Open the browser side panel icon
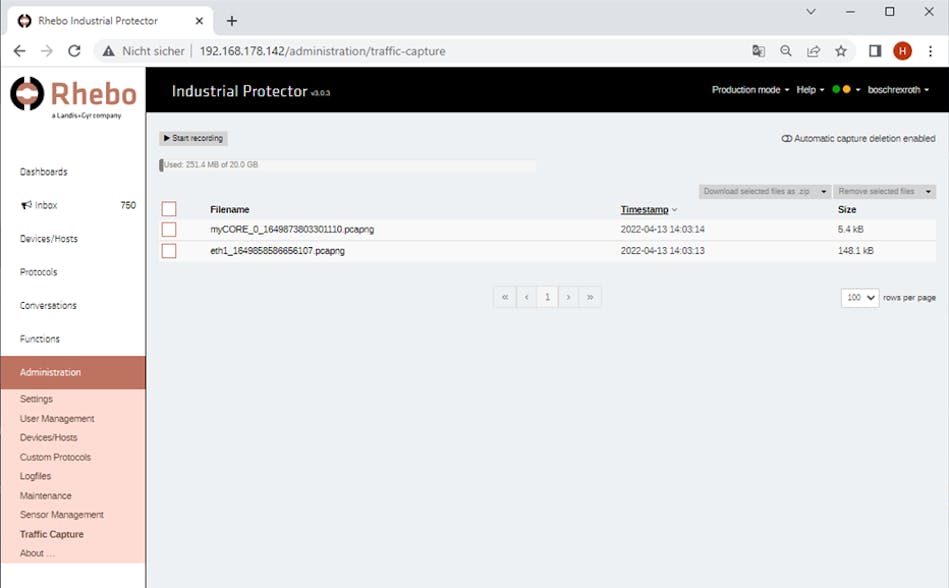The width and height of the screenshot is (949, 588). [875, 51]
